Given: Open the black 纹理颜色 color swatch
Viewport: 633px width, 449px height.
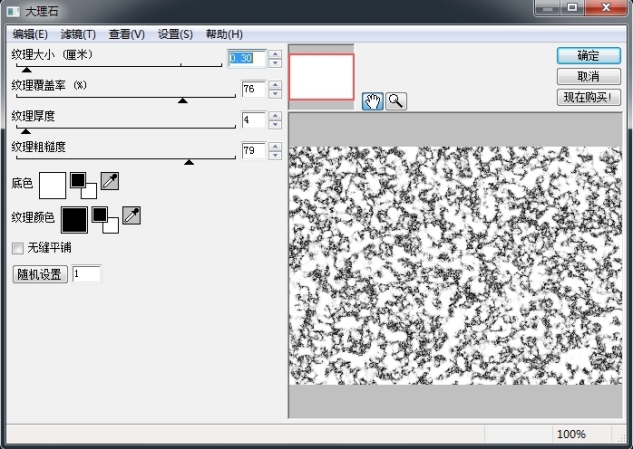Looking at the screenshot, I should tap(74, 219).
